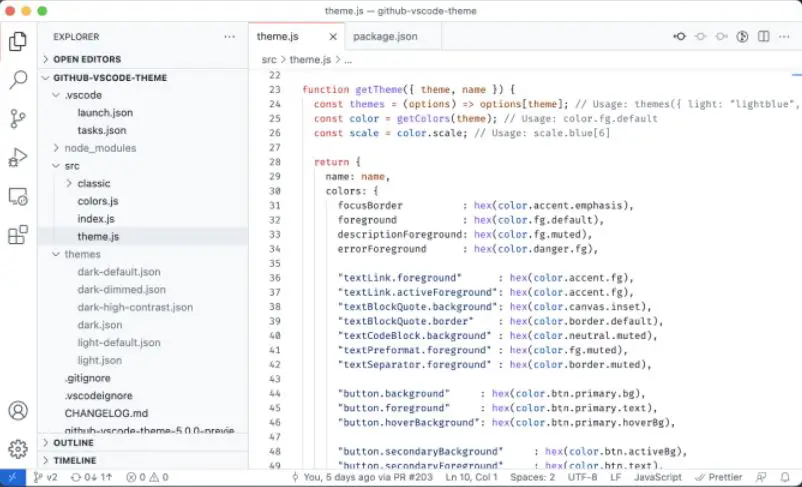This screenshot has height=487, width=802.
Task: Open the Manage gear menu
Action: click(18, 449)
